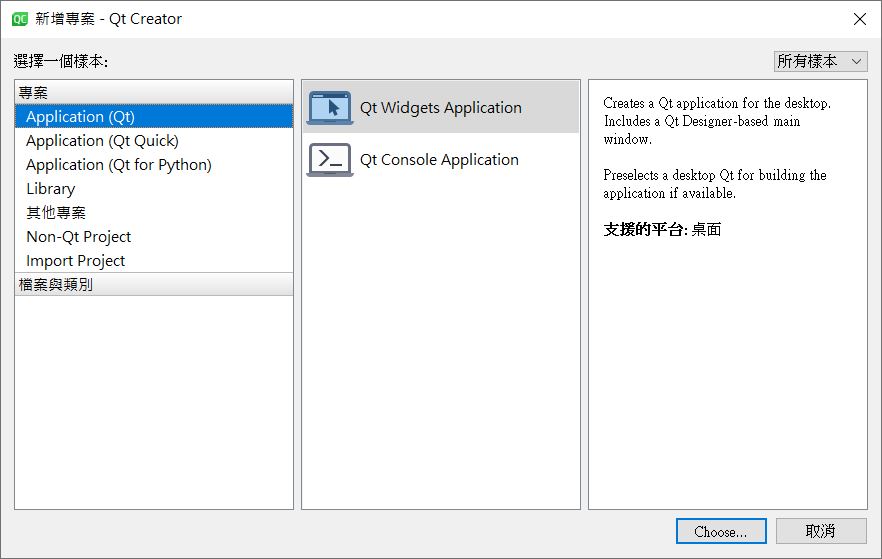The height and width of the screenshot is (559, 882).
Task: Select Application (Qt Quick) category
Action: pyautogui.click(x=154, y=141)
